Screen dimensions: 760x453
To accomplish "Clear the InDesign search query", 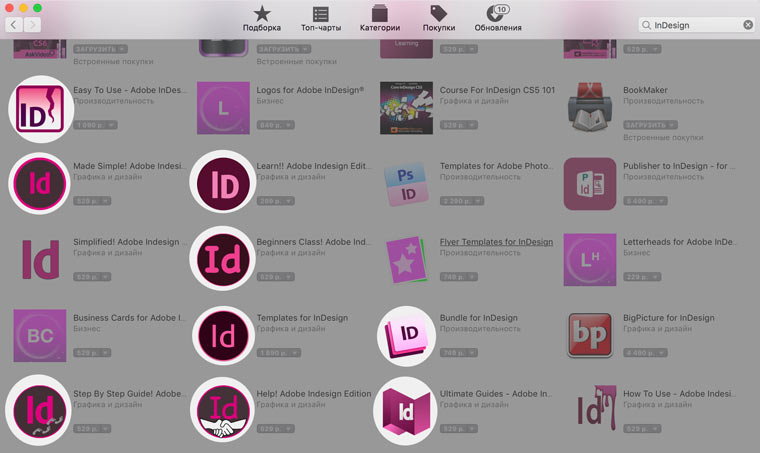I will (x=748, y=25).
